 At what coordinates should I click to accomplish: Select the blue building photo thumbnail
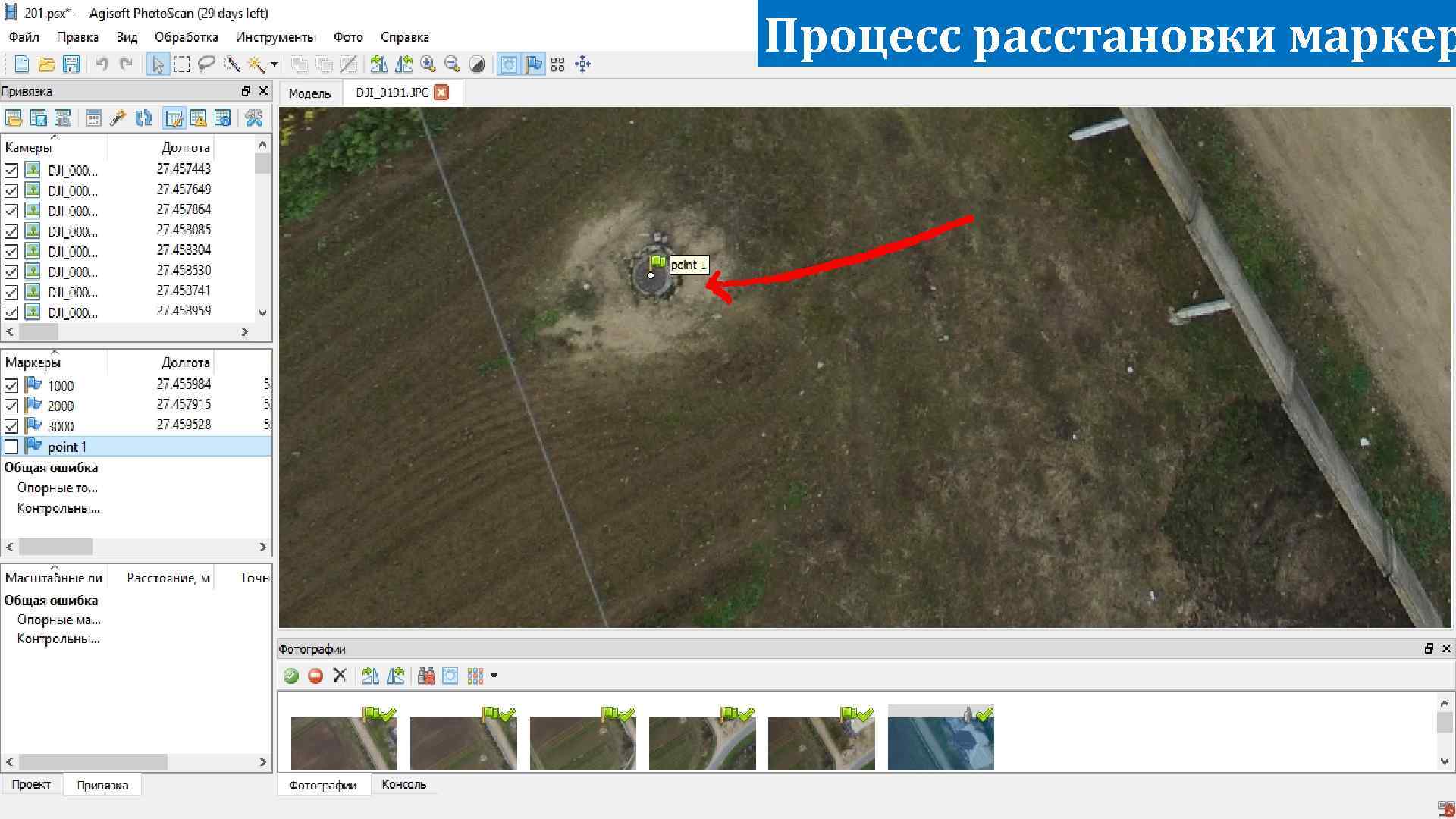point(940,739)
